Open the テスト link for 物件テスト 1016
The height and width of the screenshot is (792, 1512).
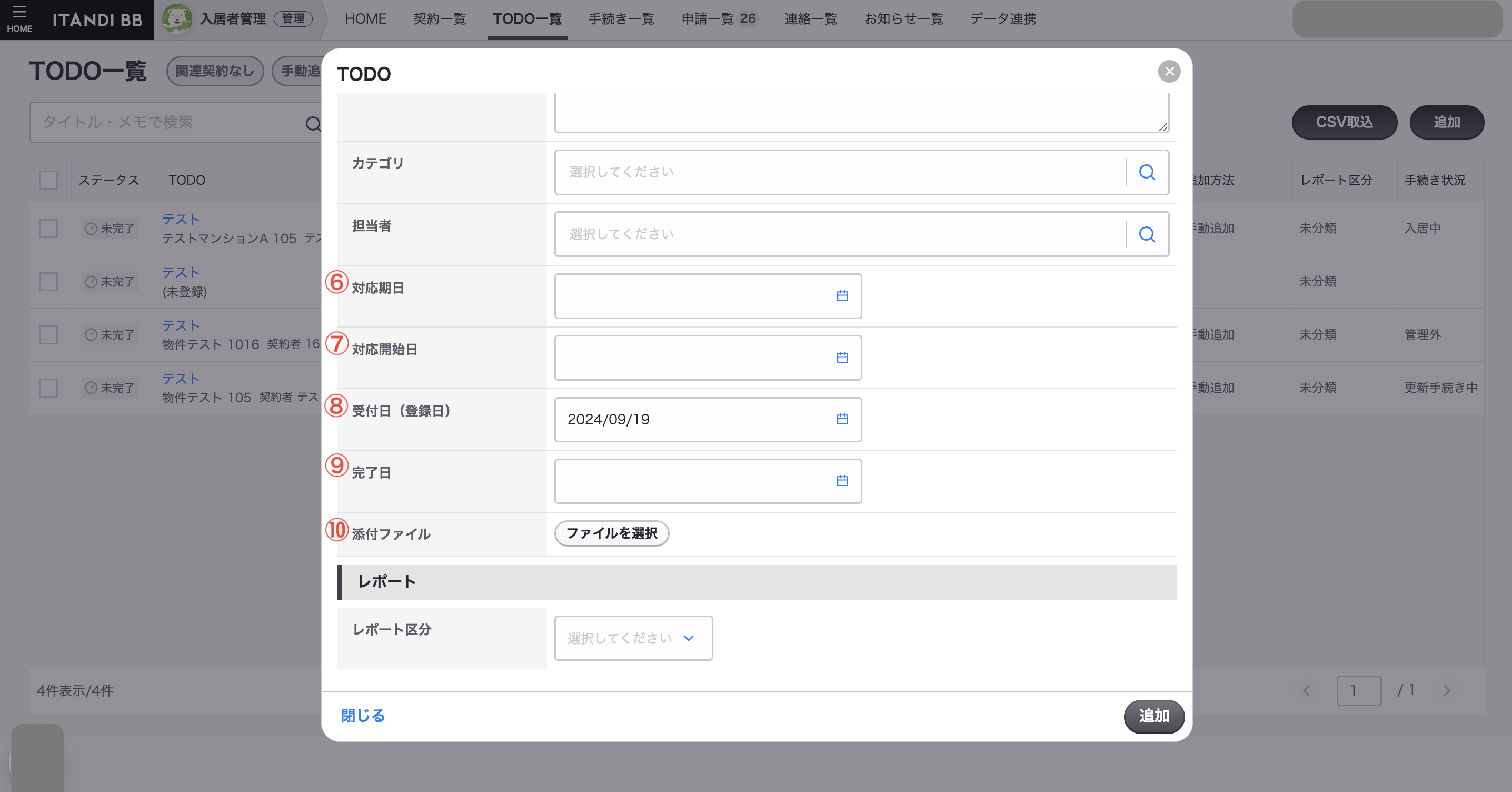pyautogui.click(x=181, y=325)
